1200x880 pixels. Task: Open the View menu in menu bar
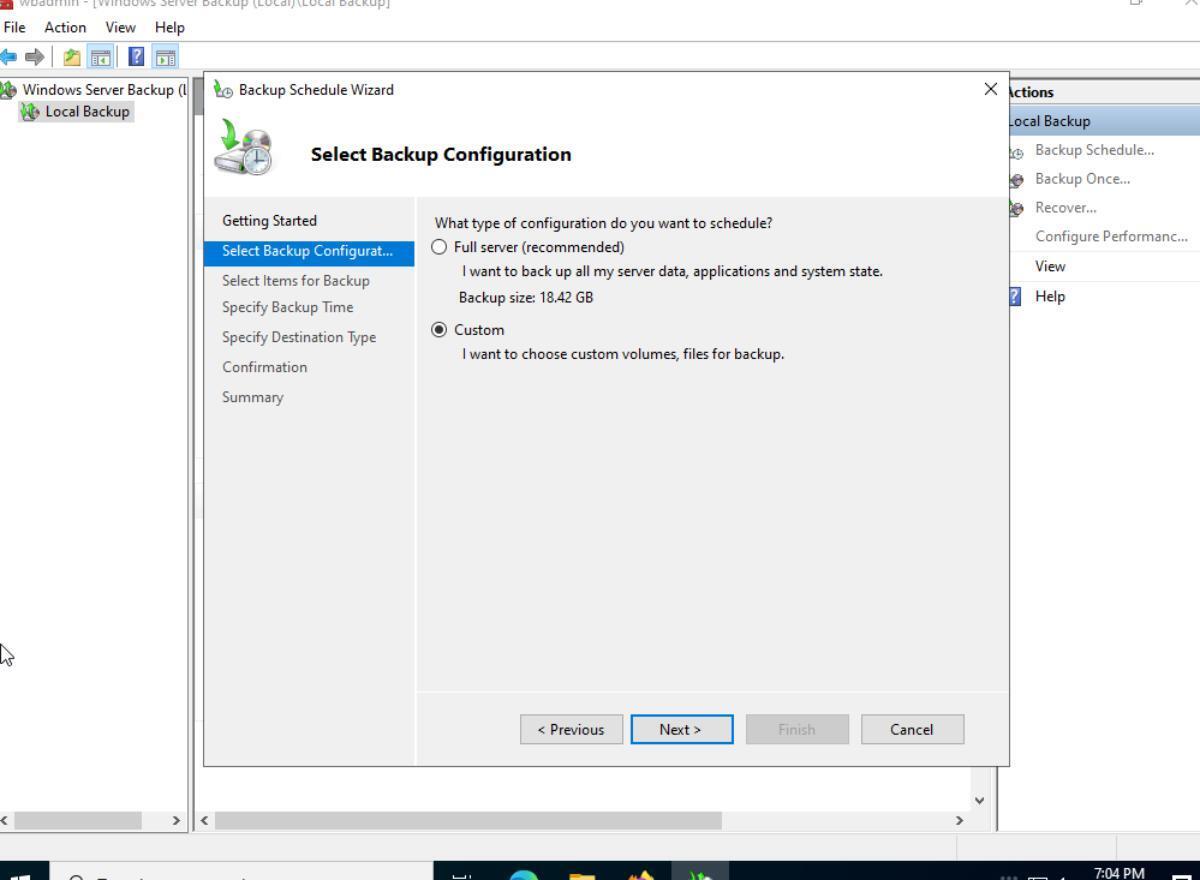pos(120,27)
